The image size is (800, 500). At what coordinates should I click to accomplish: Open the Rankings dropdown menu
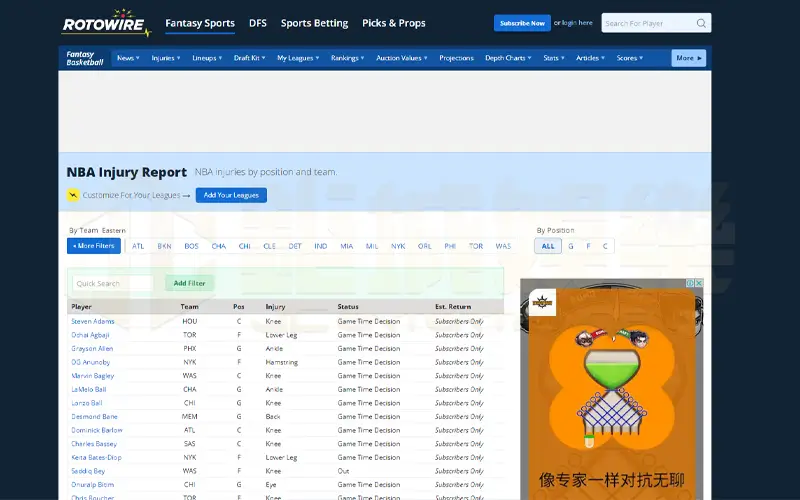[347, 58]
